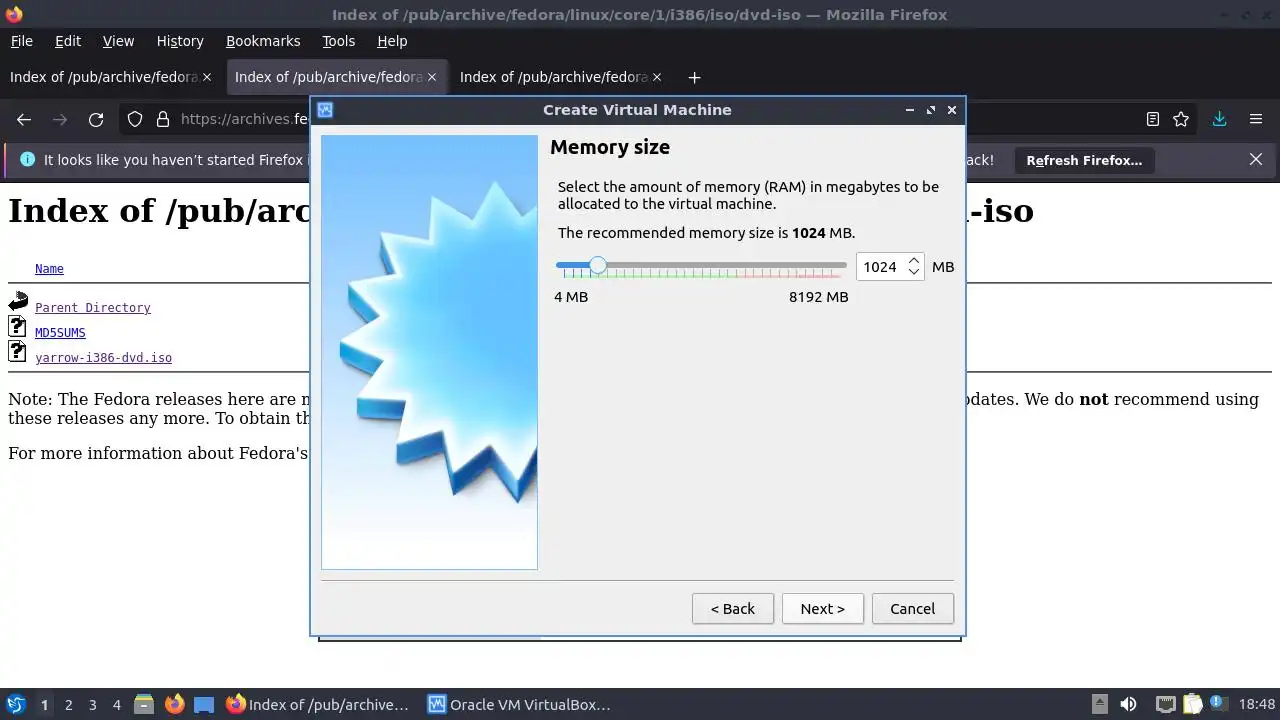Open the View menu
The height and width of the screenshot is (720, 1280).
118,41
